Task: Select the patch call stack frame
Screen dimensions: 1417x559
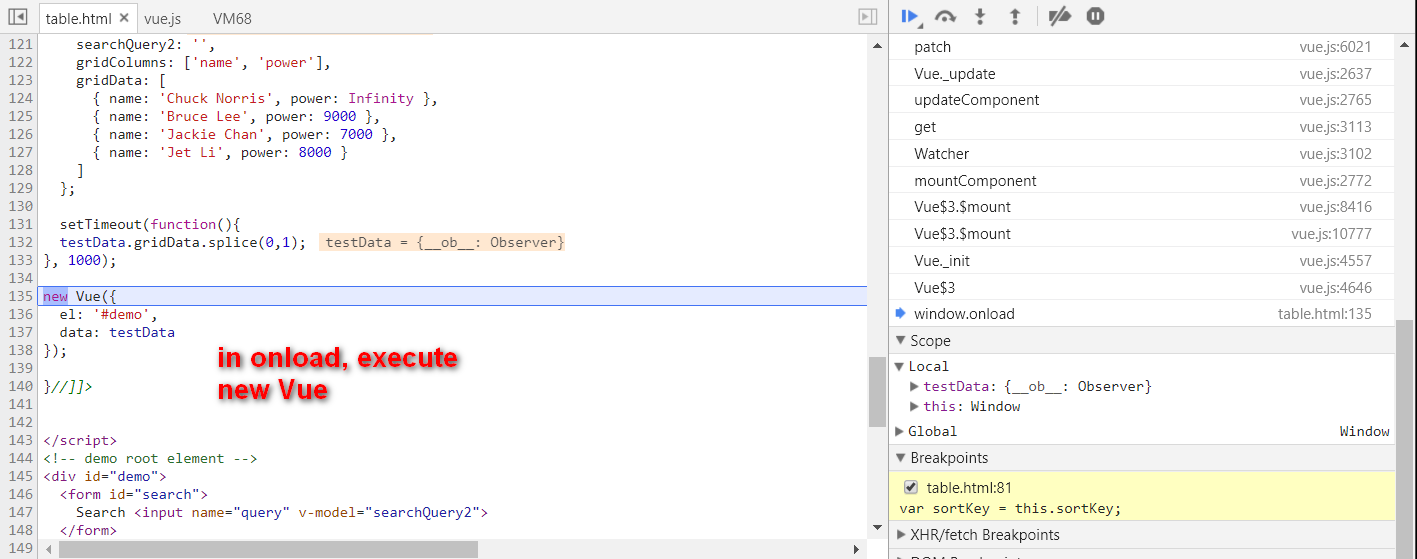Action: [1142, 47]
